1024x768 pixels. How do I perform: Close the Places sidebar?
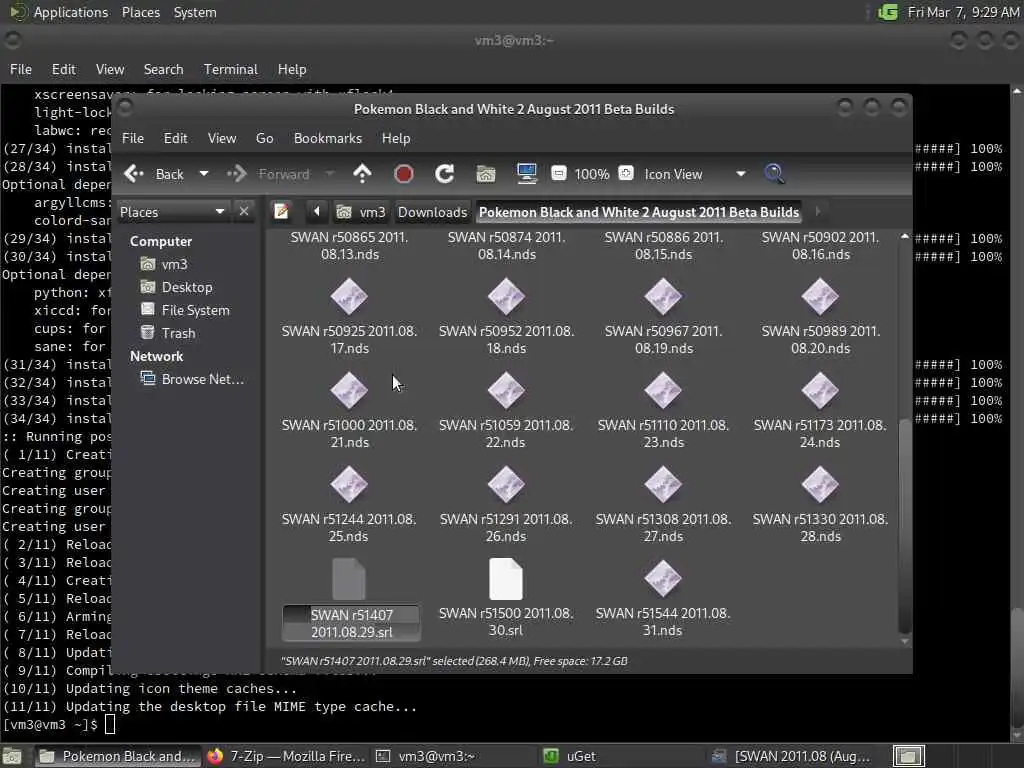244,212
